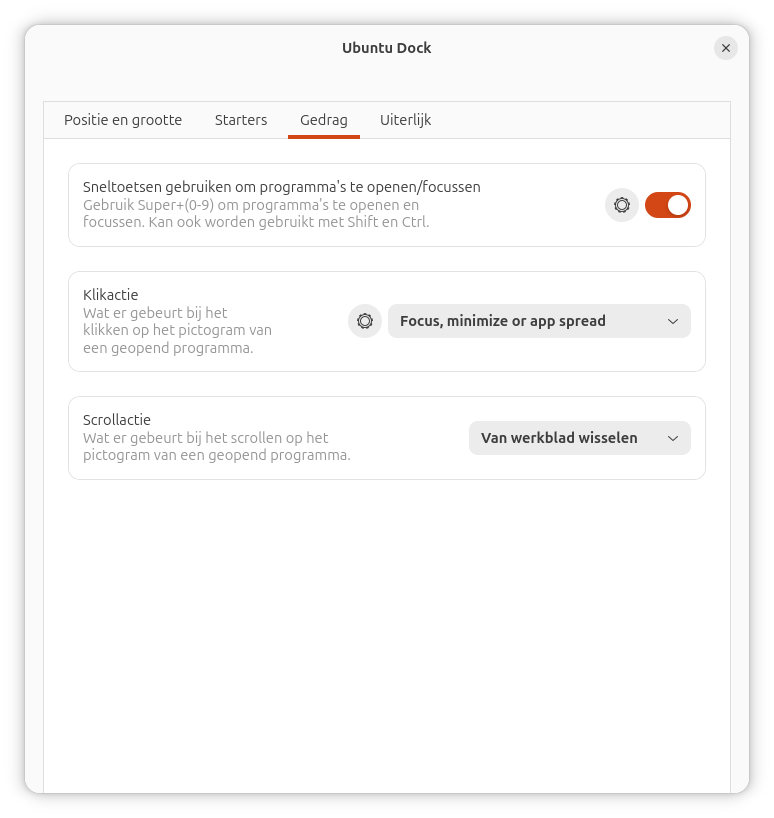Go to the Uiterlijk tab
Image resolution: width=774 pixels, height=818 pixels.
pyautogui.click(x=405, y=120)
